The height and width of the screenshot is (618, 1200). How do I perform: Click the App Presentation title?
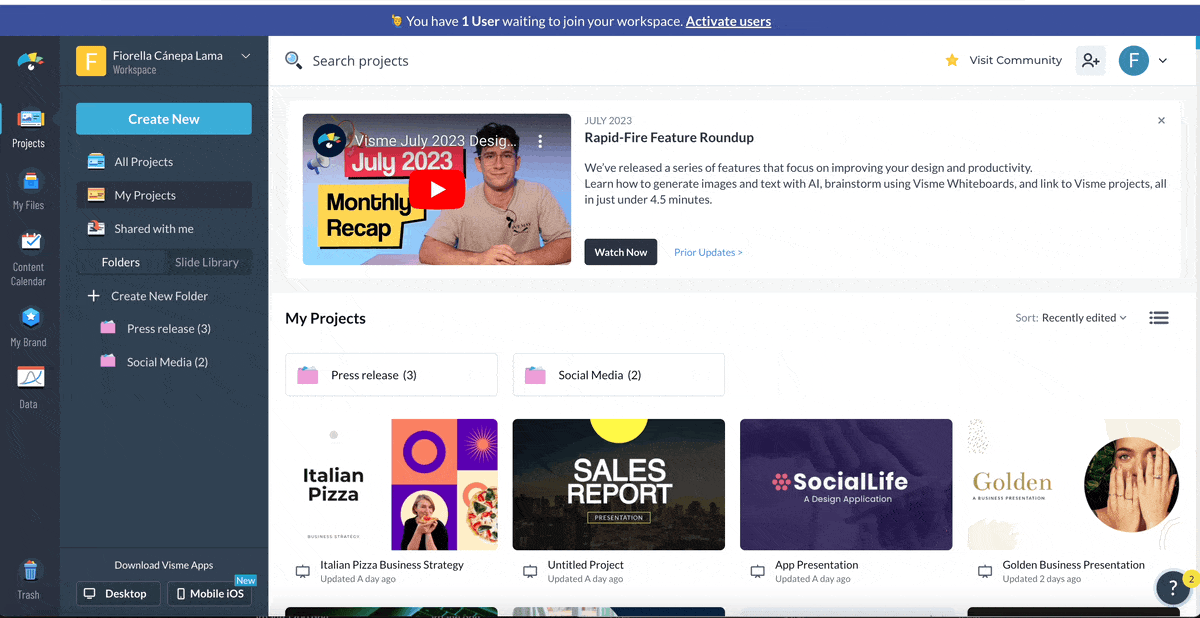tap(817, 565)
